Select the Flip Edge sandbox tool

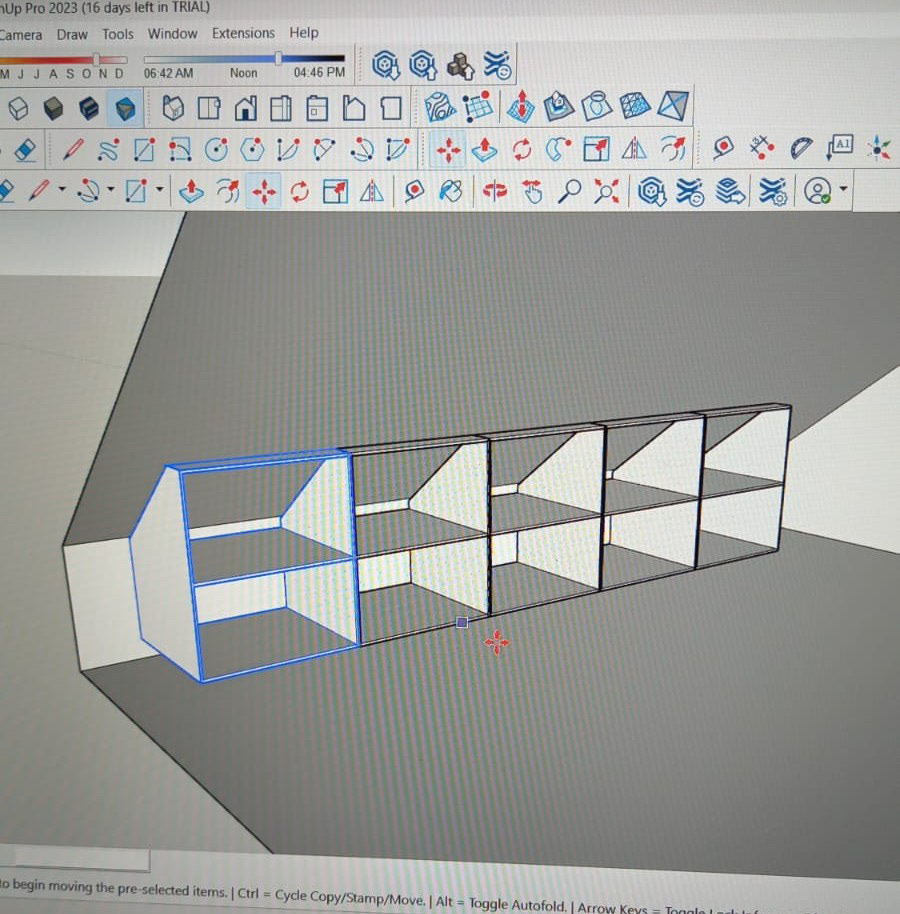coord(673,106)
